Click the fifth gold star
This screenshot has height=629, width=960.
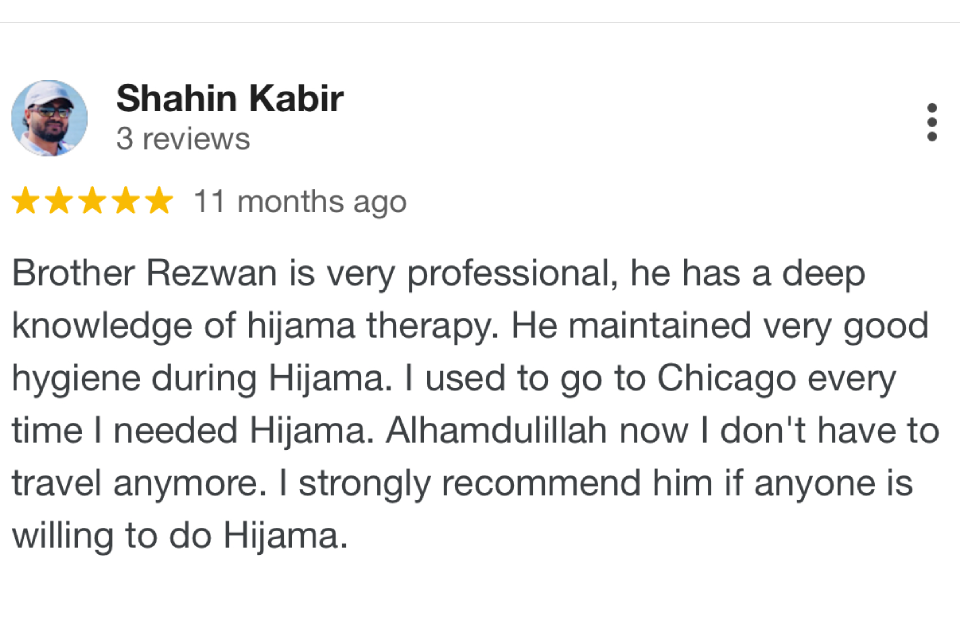[x=159, y=201]
